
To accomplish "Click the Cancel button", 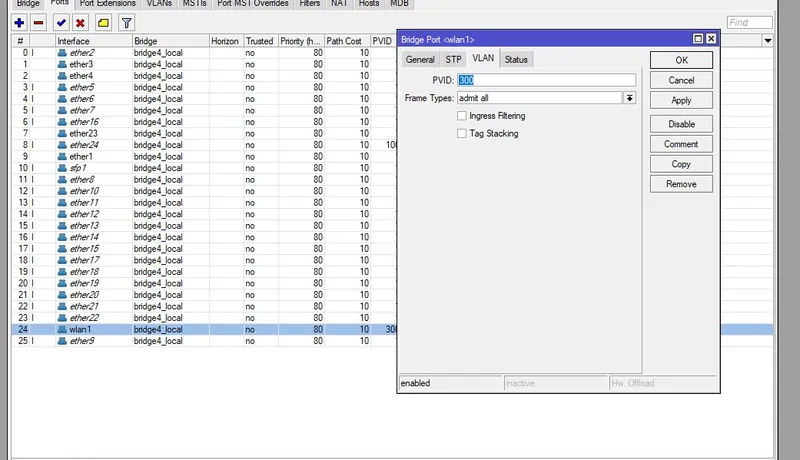I will pos(681,80).
